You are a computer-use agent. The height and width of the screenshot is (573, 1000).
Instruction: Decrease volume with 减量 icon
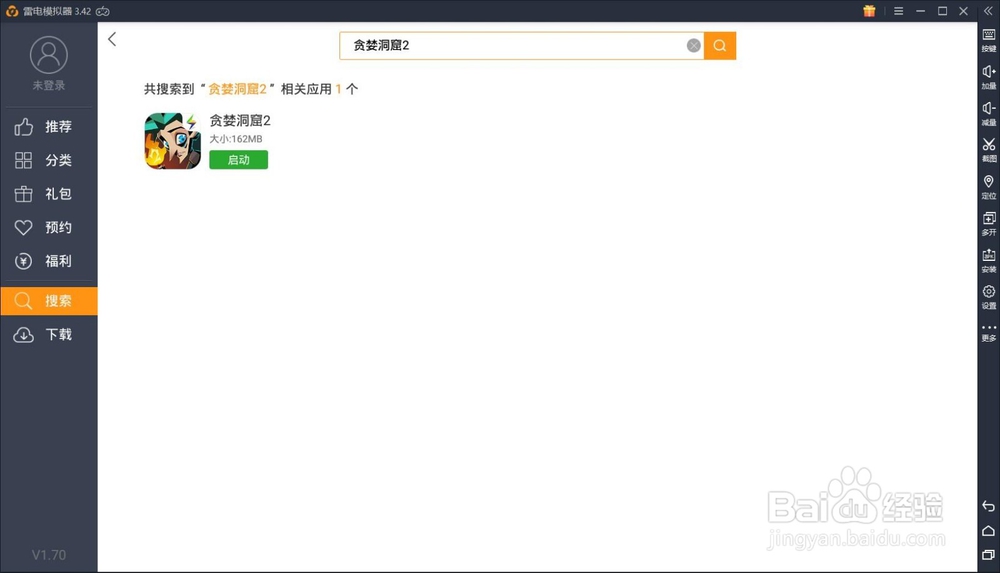pos(989,114)
